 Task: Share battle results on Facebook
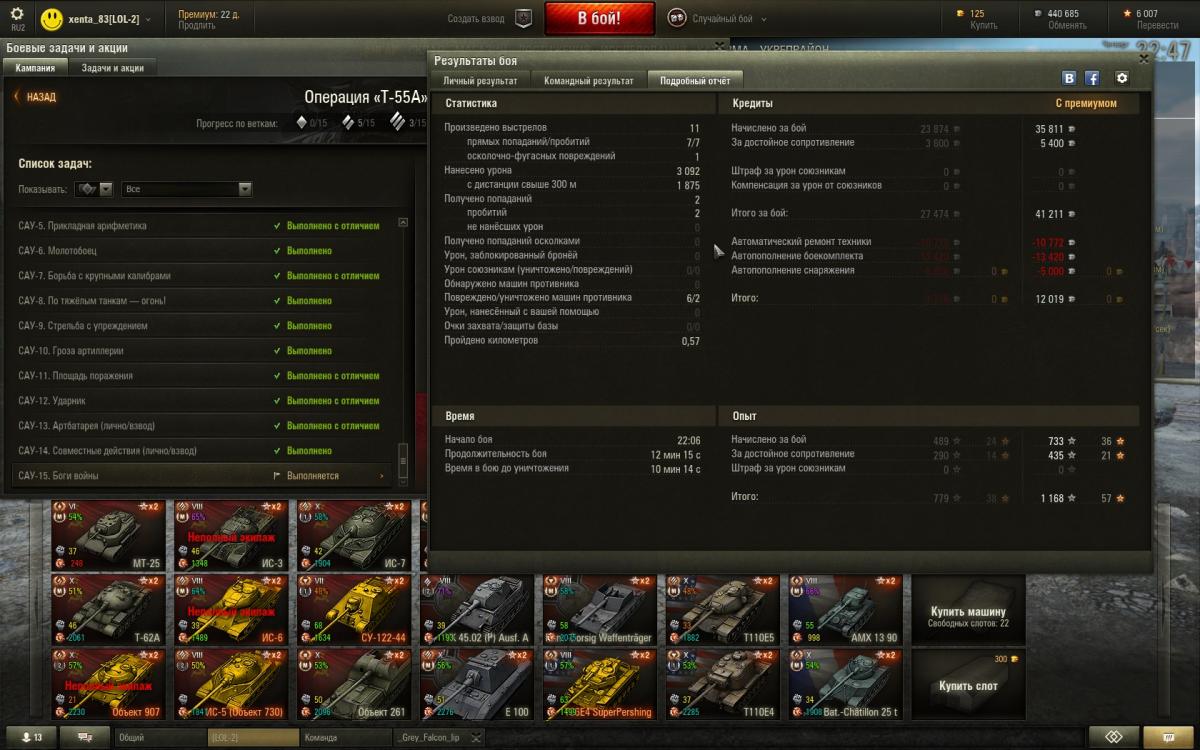pos(1092,79)
